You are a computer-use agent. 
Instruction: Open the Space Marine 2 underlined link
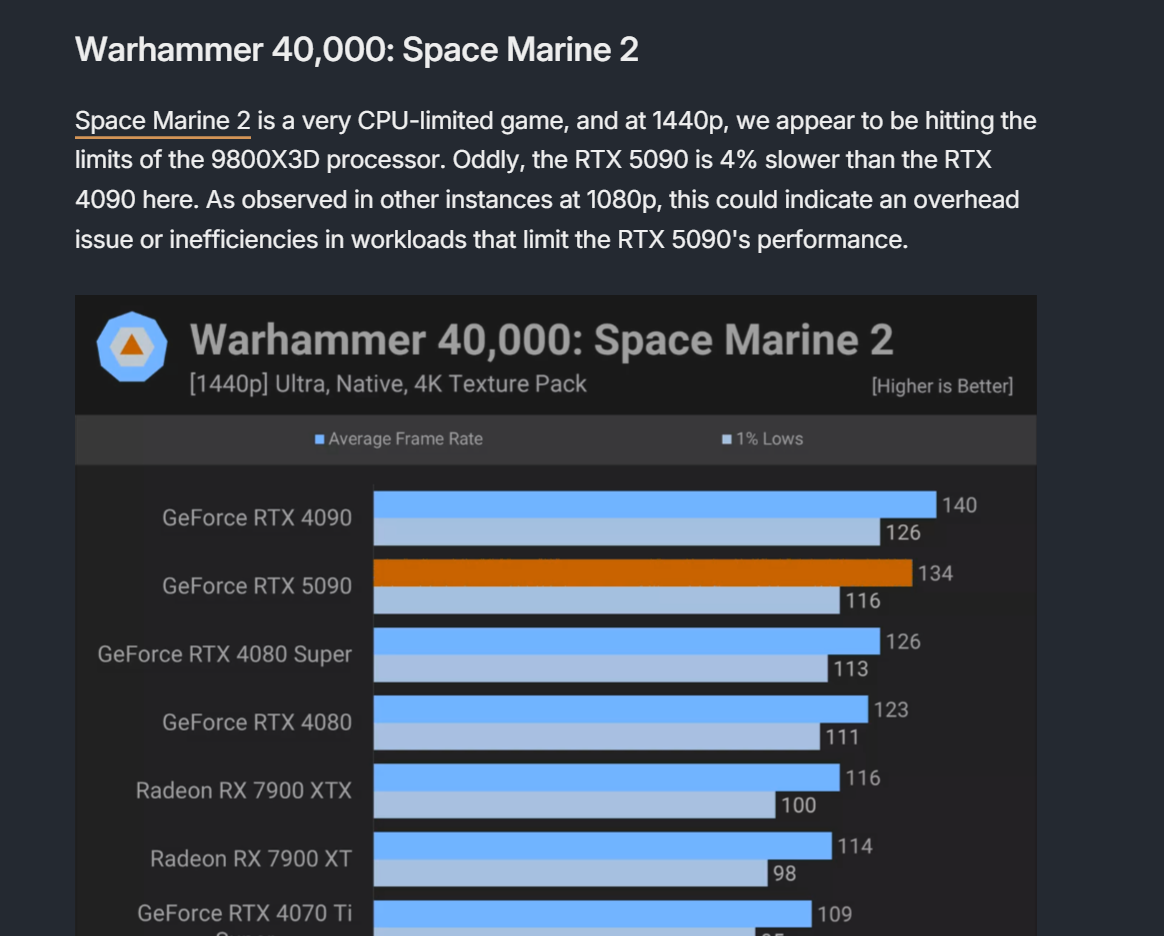click(162, 122)
